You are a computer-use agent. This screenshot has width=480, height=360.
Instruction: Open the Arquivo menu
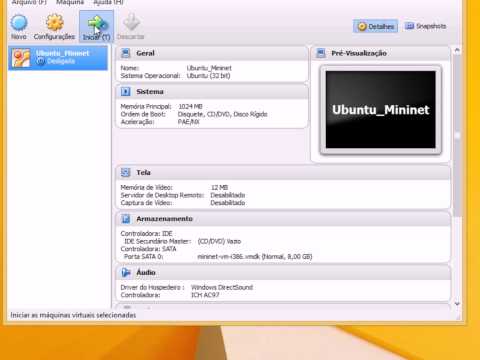29,2
